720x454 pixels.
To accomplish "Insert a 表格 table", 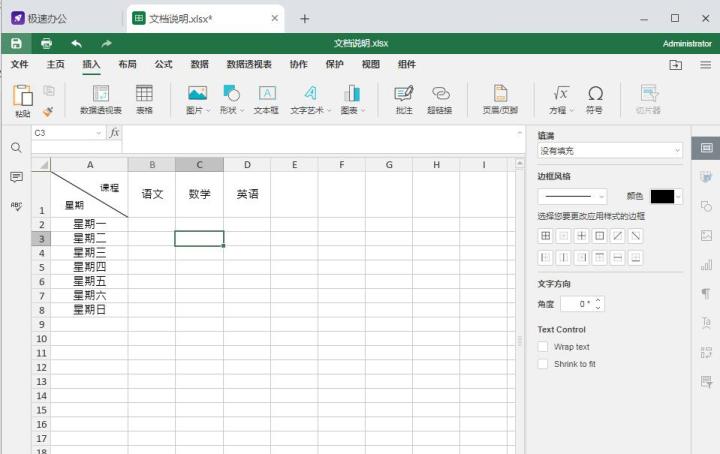I will [x=144, y=100].
